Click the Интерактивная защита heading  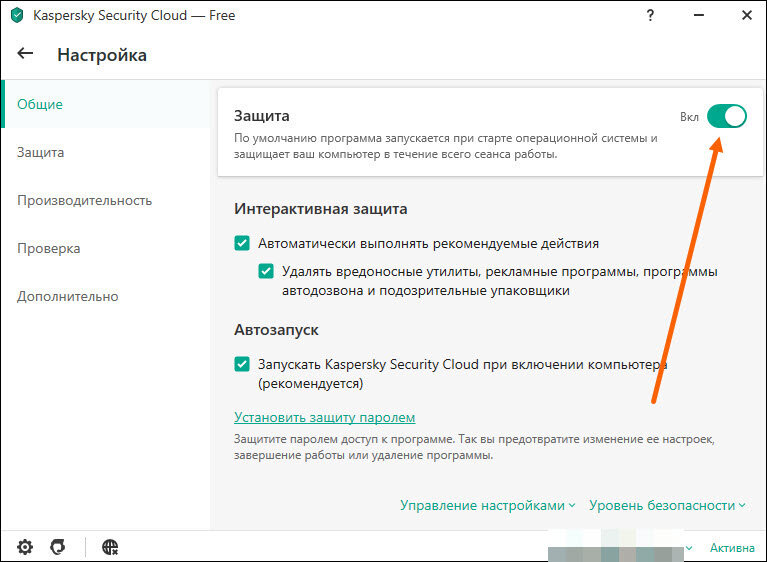[x=320, y=209]
